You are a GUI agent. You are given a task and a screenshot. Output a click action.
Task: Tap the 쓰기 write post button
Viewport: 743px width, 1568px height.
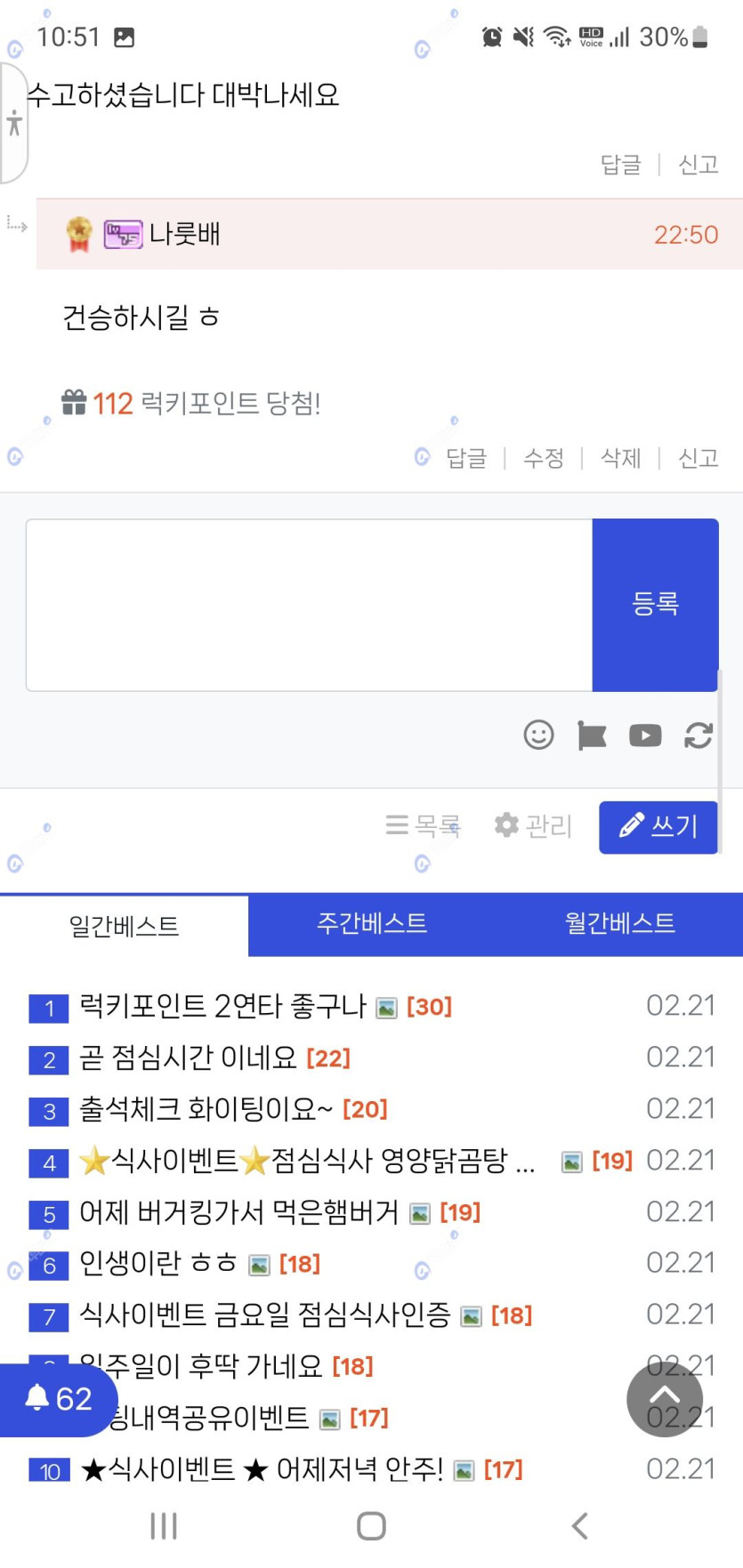tap(658, 826)
